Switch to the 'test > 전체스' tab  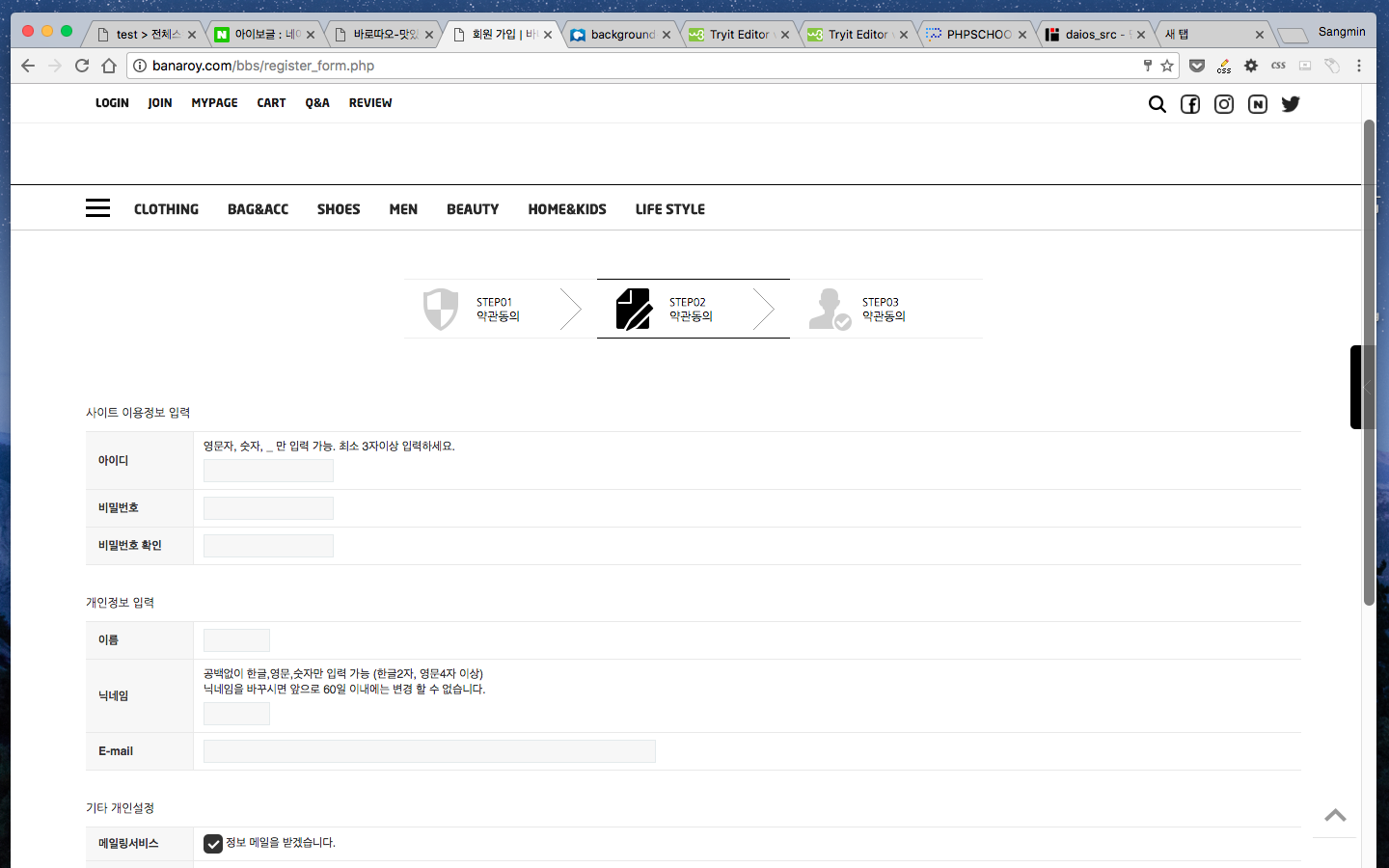pos(146,34)
